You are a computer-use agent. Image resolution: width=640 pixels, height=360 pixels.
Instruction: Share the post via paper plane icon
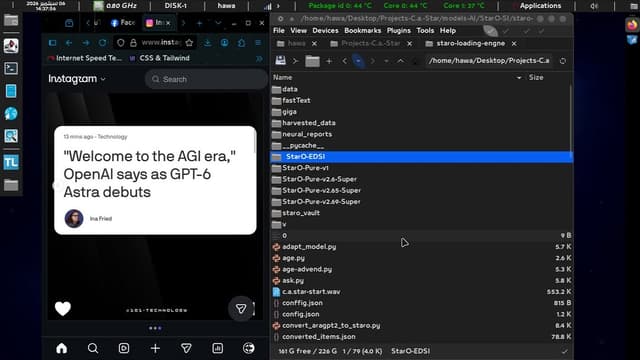tap(241, 309)
